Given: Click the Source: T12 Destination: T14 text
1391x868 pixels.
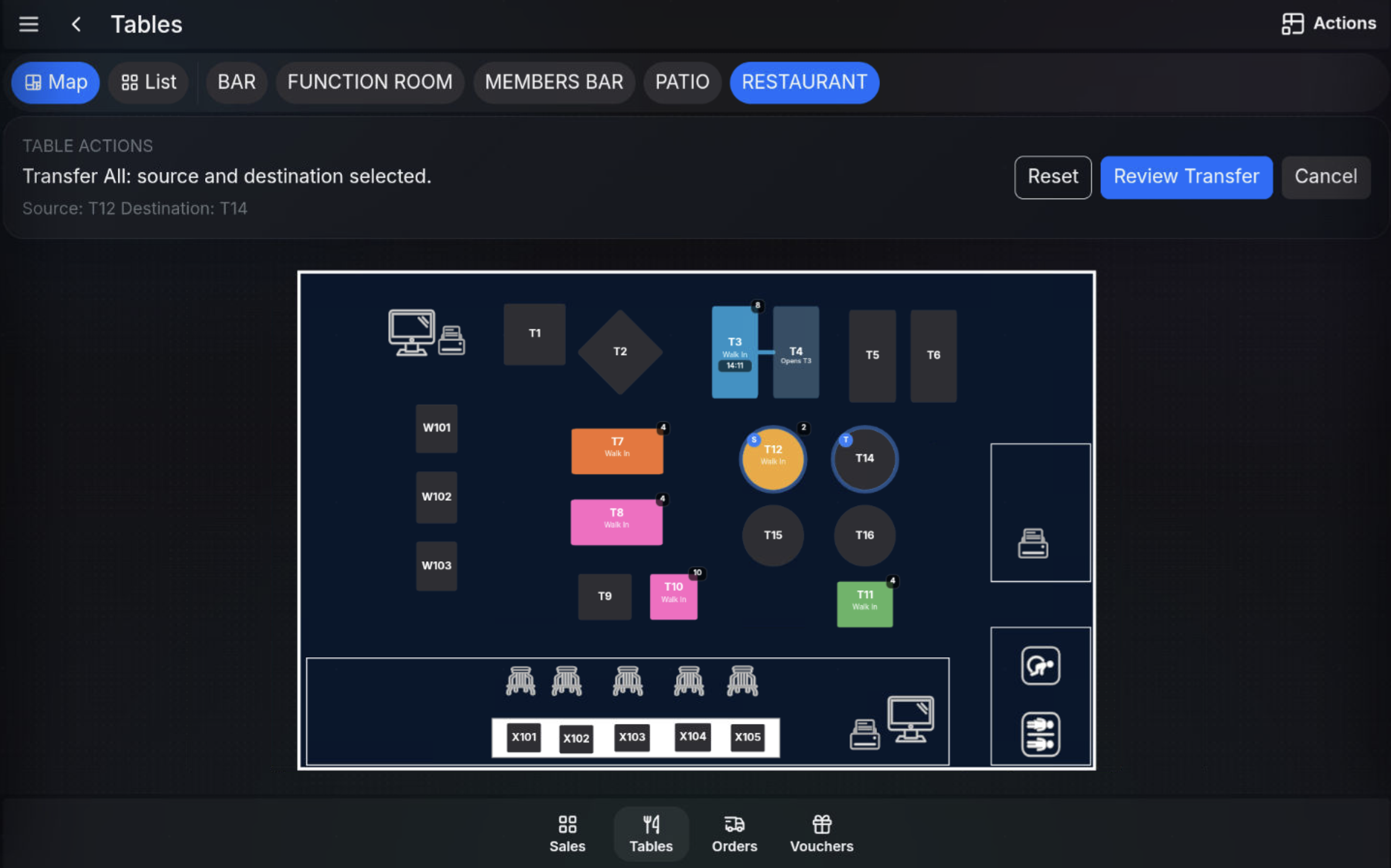Looking at the screenshot, I should [x=135, y=209].
